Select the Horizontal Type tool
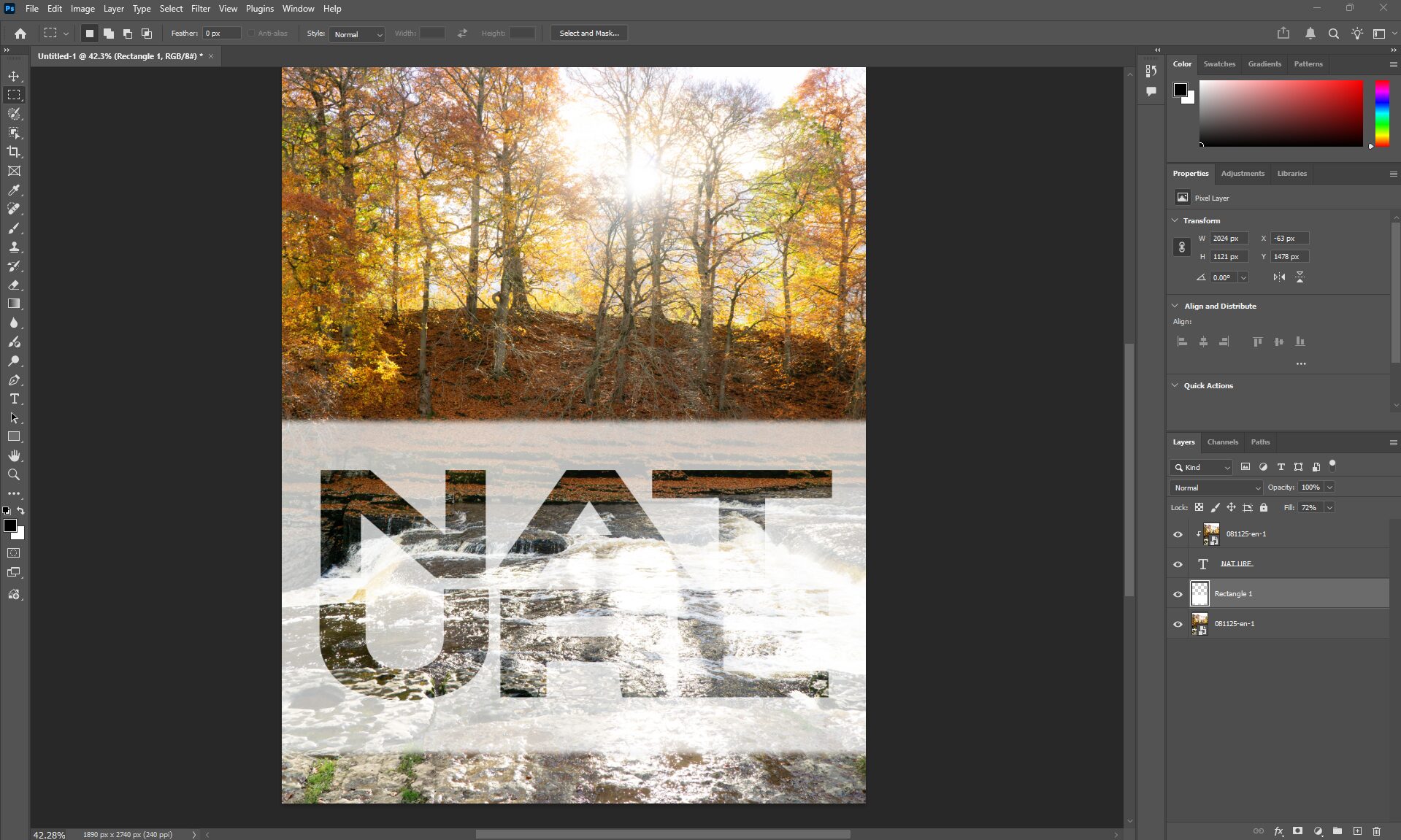This screenshot has height=840, width=1401. tap(14, 398)
